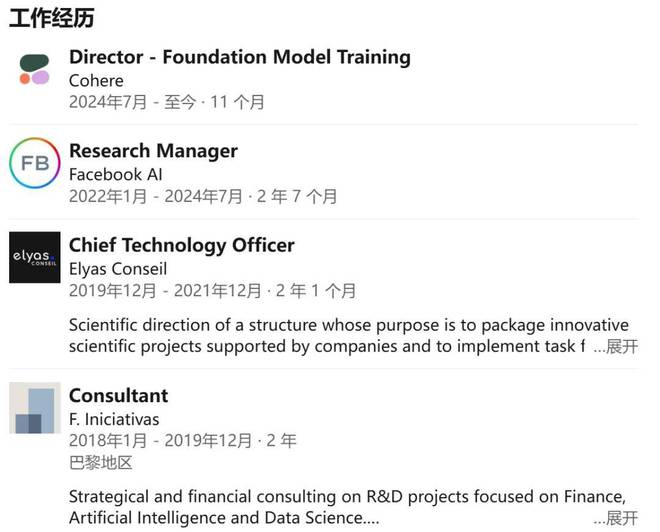Open the Cohere company logo

click(35, 69)
